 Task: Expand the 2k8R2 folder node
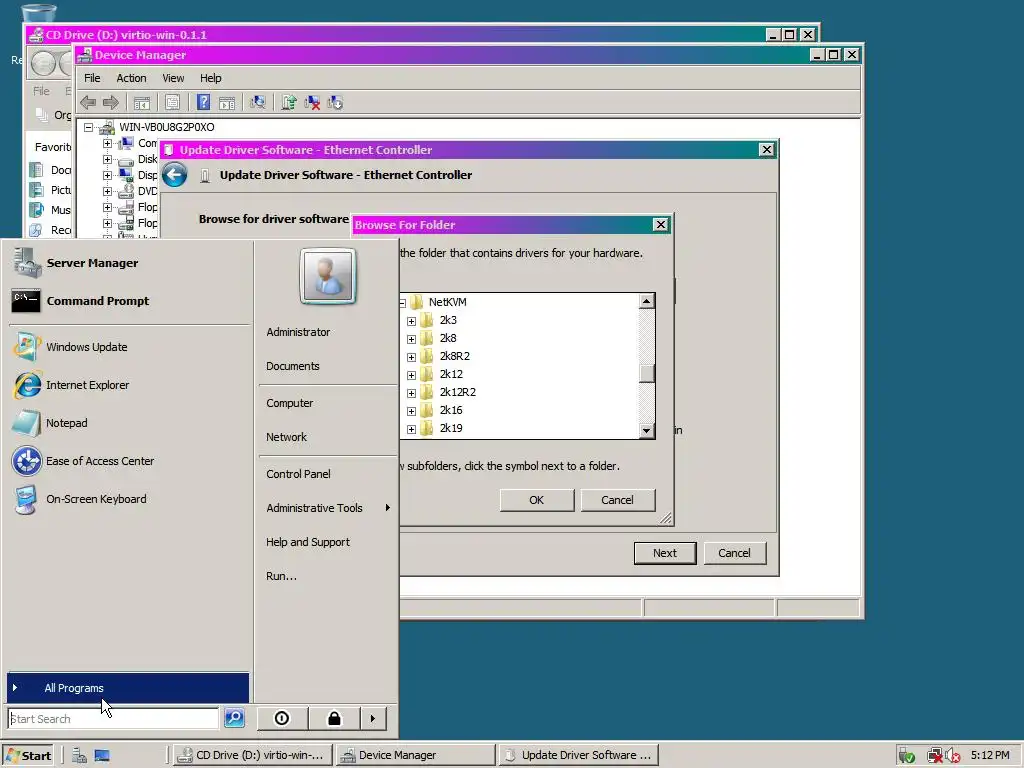(x=411, y=357)
